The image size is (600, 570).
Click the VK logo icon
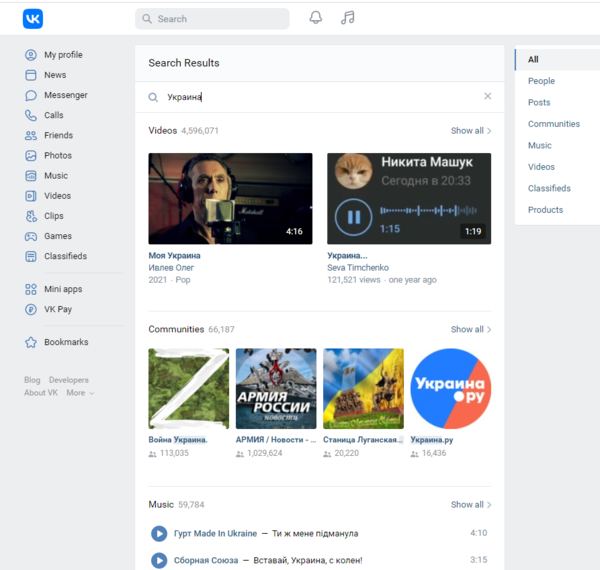(33, 19)
